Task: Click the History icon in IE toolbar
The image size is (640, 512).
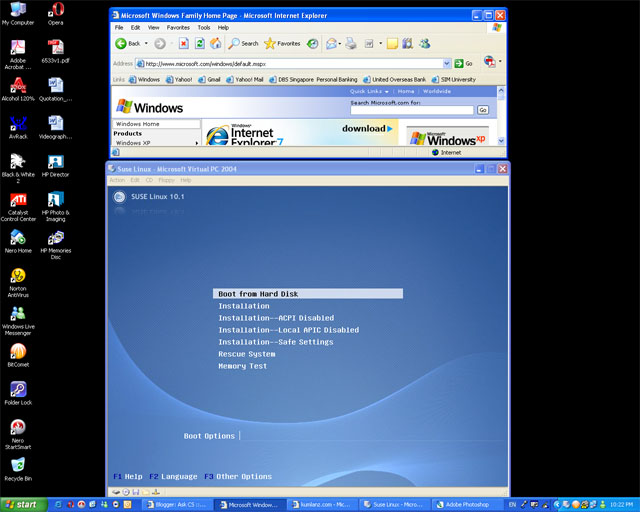Action: [313, 43]
